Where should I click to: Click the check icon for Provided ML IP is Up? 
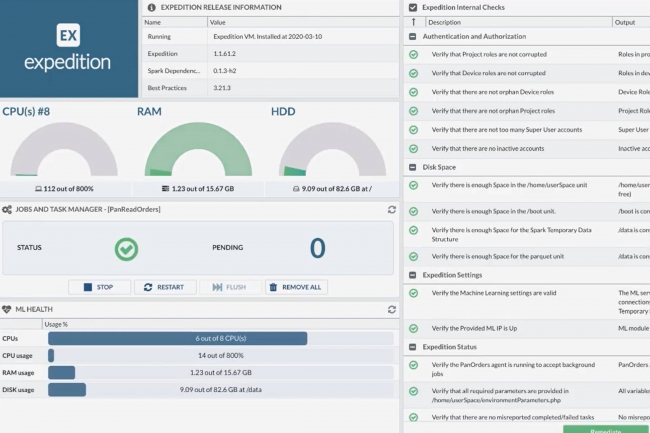413,328
